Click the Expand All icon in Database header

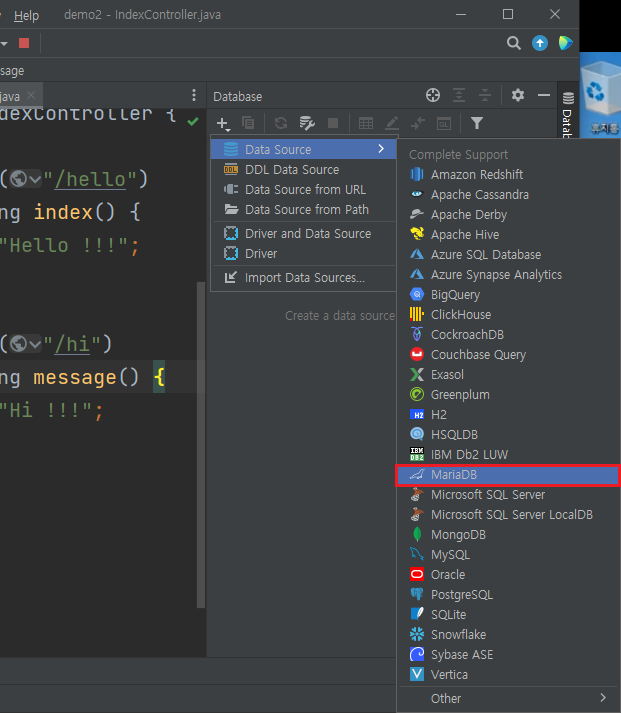click(459, 95)
